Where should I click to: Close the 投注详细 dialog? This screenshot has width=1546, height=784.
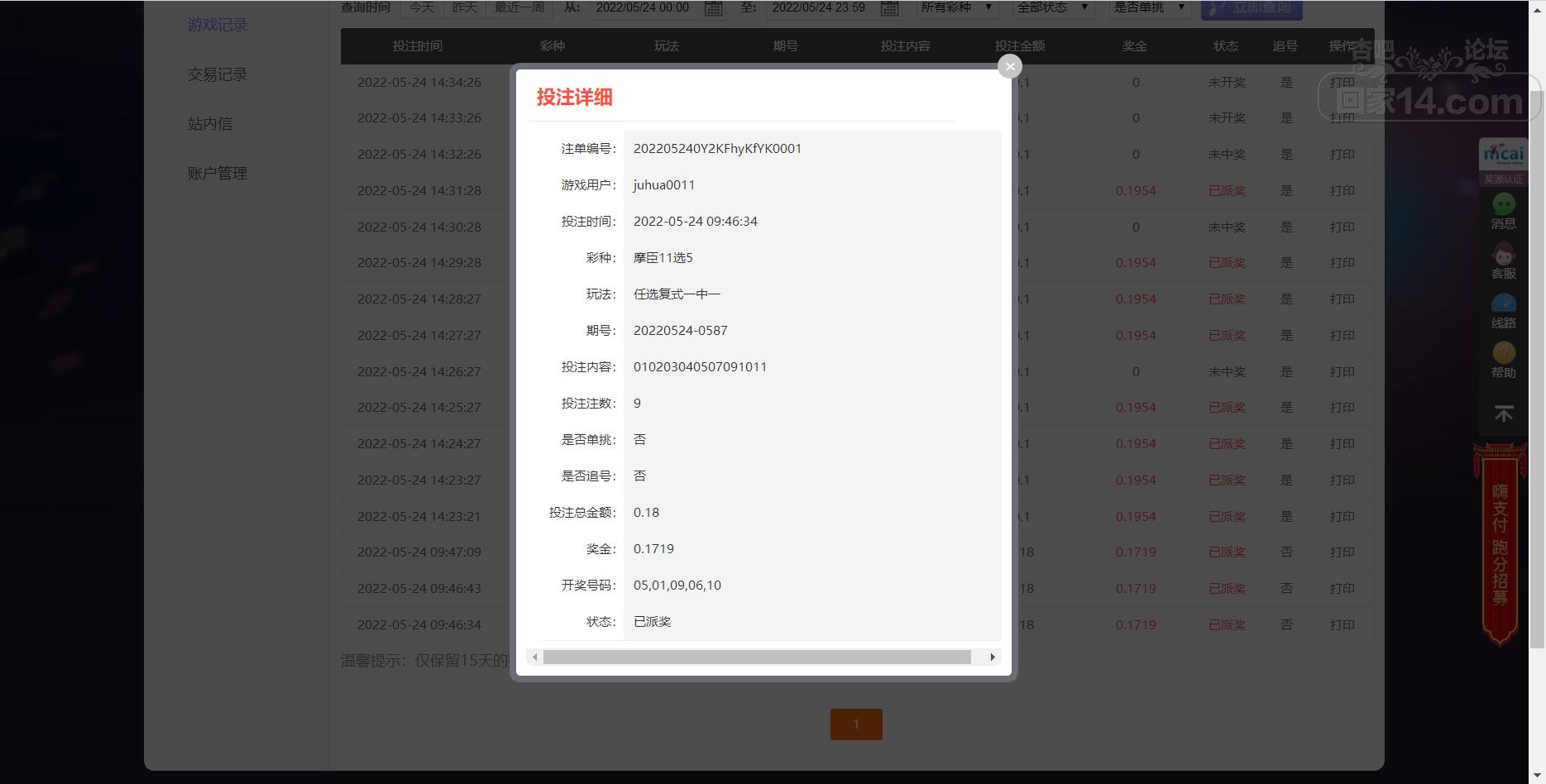pos(1010,66)
